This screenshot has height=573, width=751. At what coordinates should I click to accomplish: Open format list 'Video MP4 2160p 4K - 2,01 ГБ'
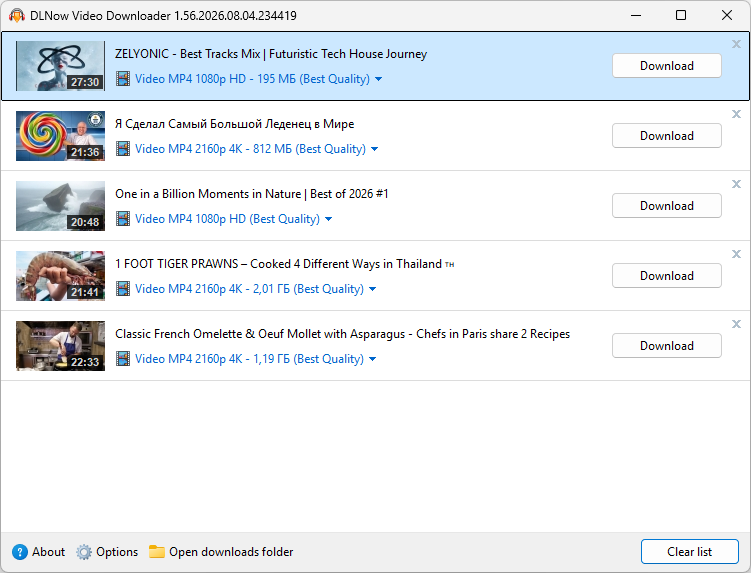point(250,288)
